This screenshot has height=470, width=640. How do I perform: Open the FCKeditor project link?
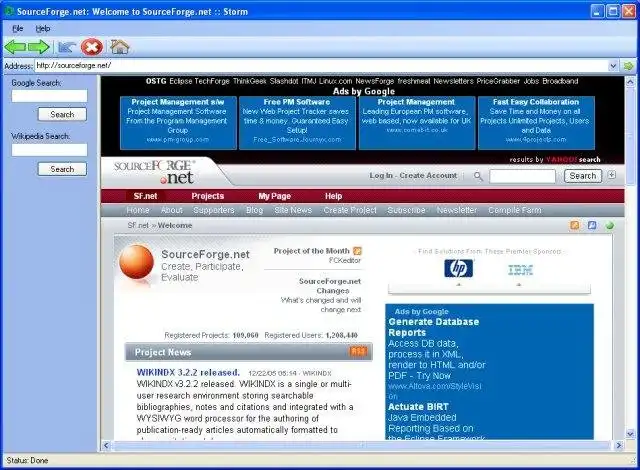(345, 260)
